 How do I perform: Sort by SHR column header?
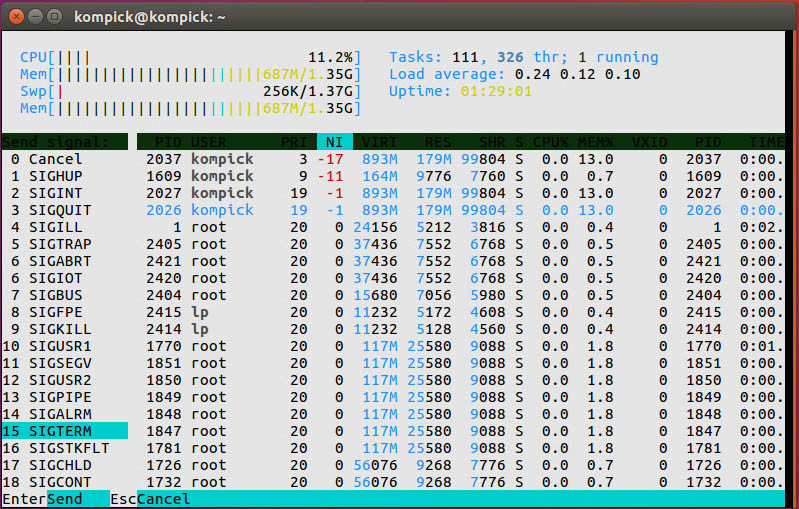(492, 142)
